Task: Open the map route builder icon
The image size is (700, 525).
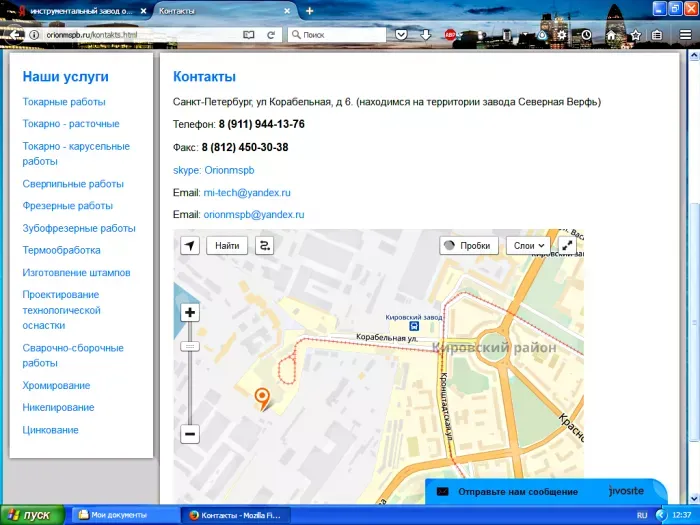Action: click(x=264, y=246)
